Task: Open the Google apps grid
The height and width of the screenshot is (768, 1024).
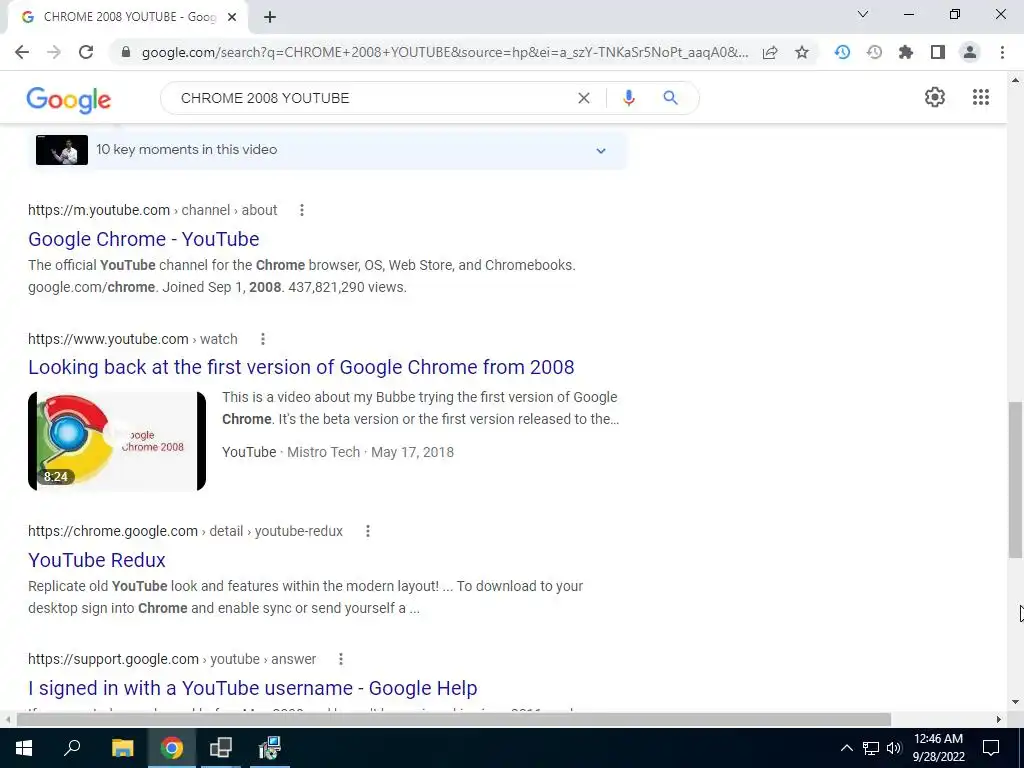Action: point(980,97)
